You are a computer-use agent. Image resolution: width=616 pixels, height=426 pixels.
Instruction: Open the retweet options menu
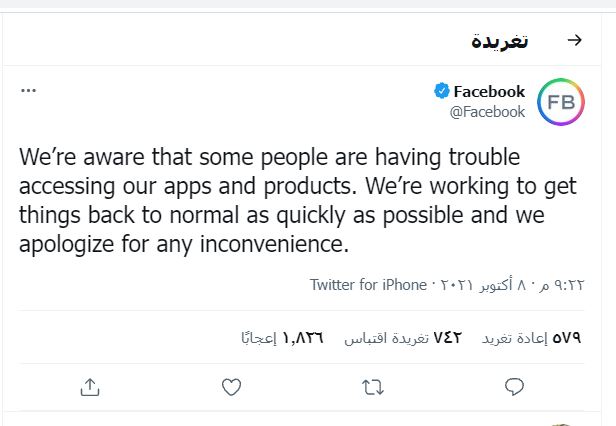(x=373, y=386)
